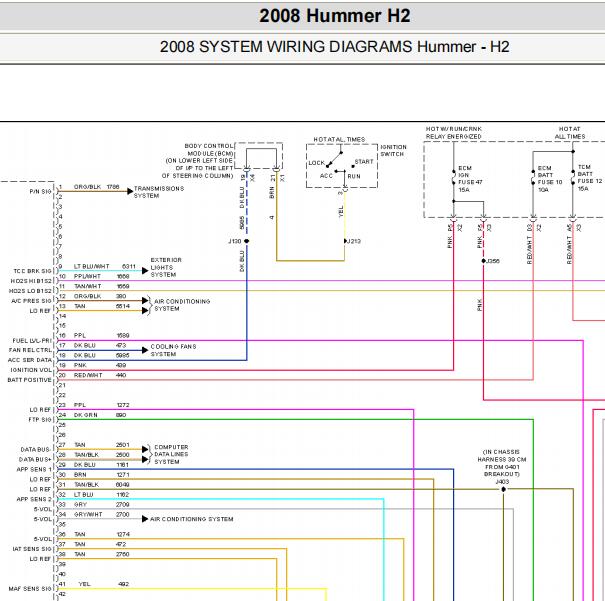Click the 'TAN/WHT' wire color at pin 11
Screen dimensions: 605x601
point(88,286)
